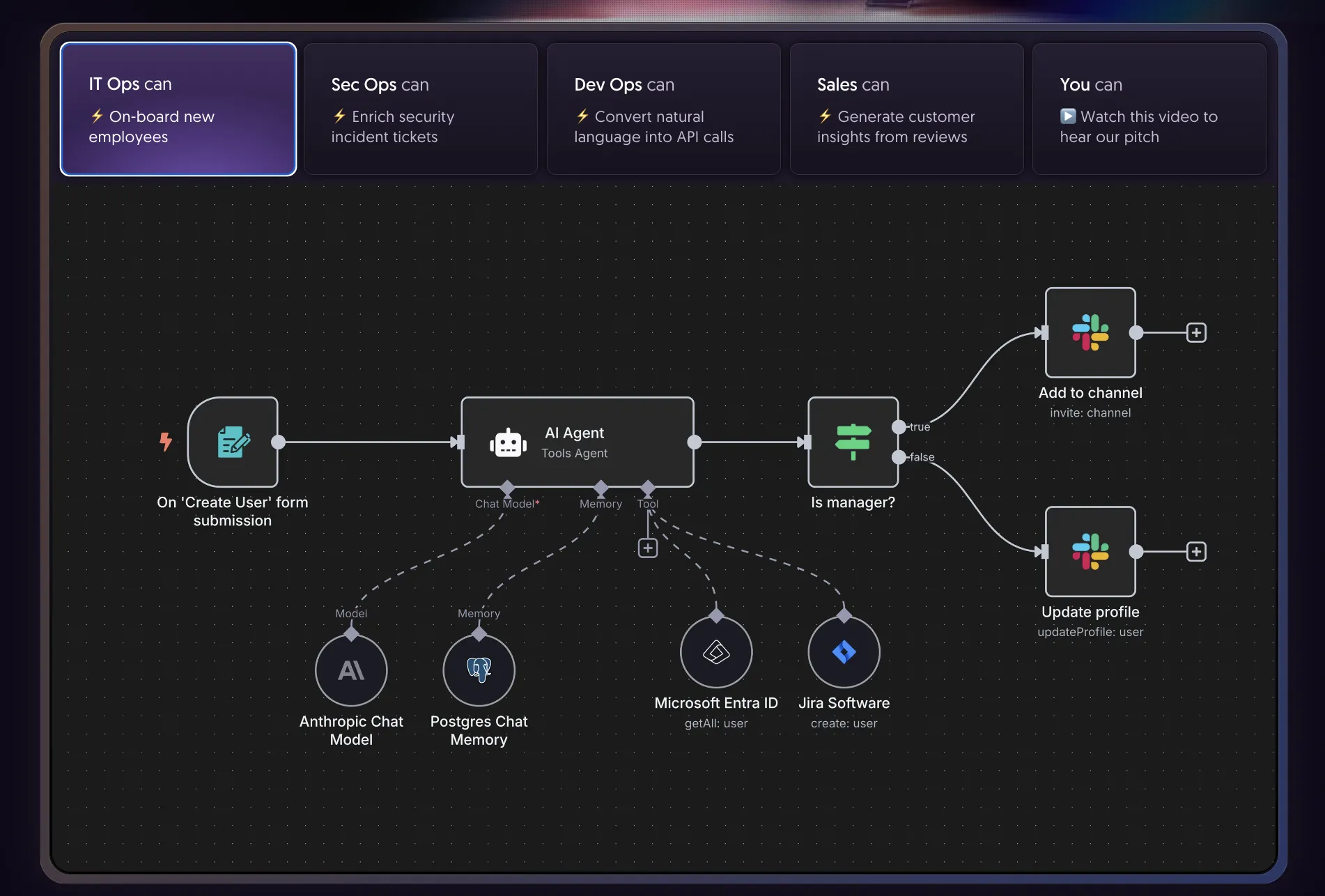This screenshot has height=896, width=1325.
Task: Switch to the 'Dev Ops can' tab
Action: [x=662, y=109]
